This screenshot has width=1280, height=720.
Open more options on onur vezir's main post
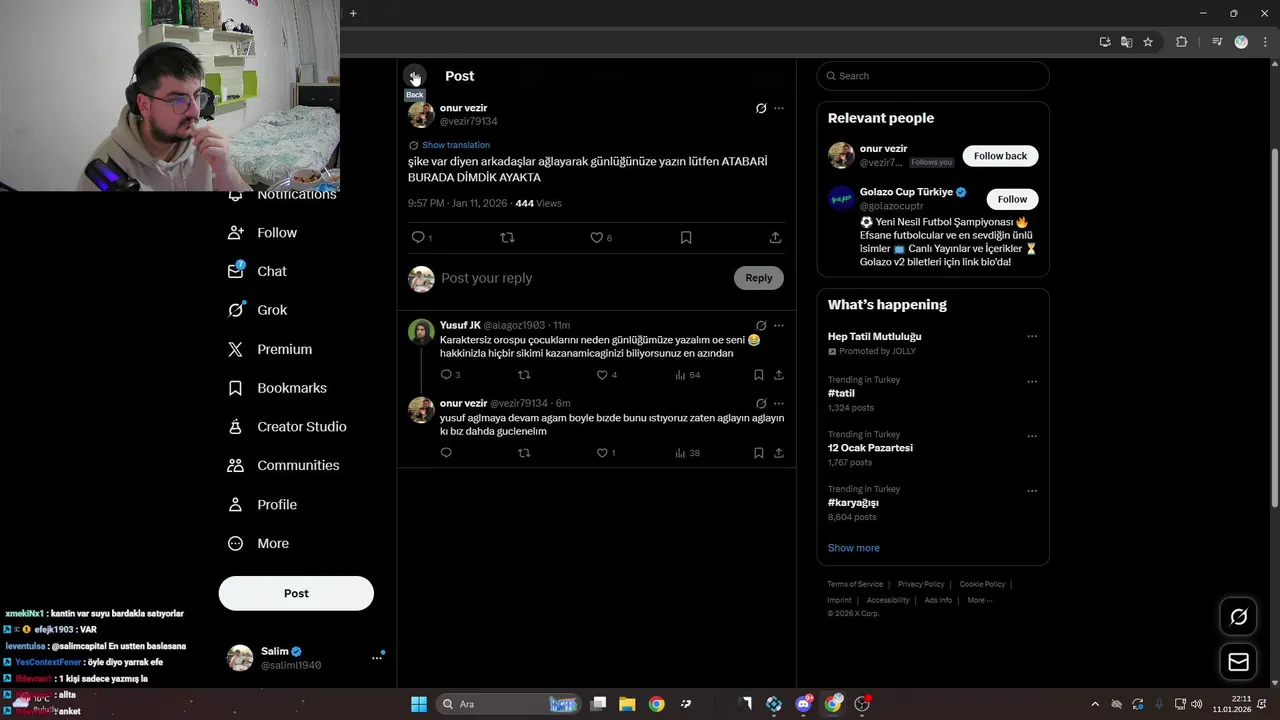[779, 108]
